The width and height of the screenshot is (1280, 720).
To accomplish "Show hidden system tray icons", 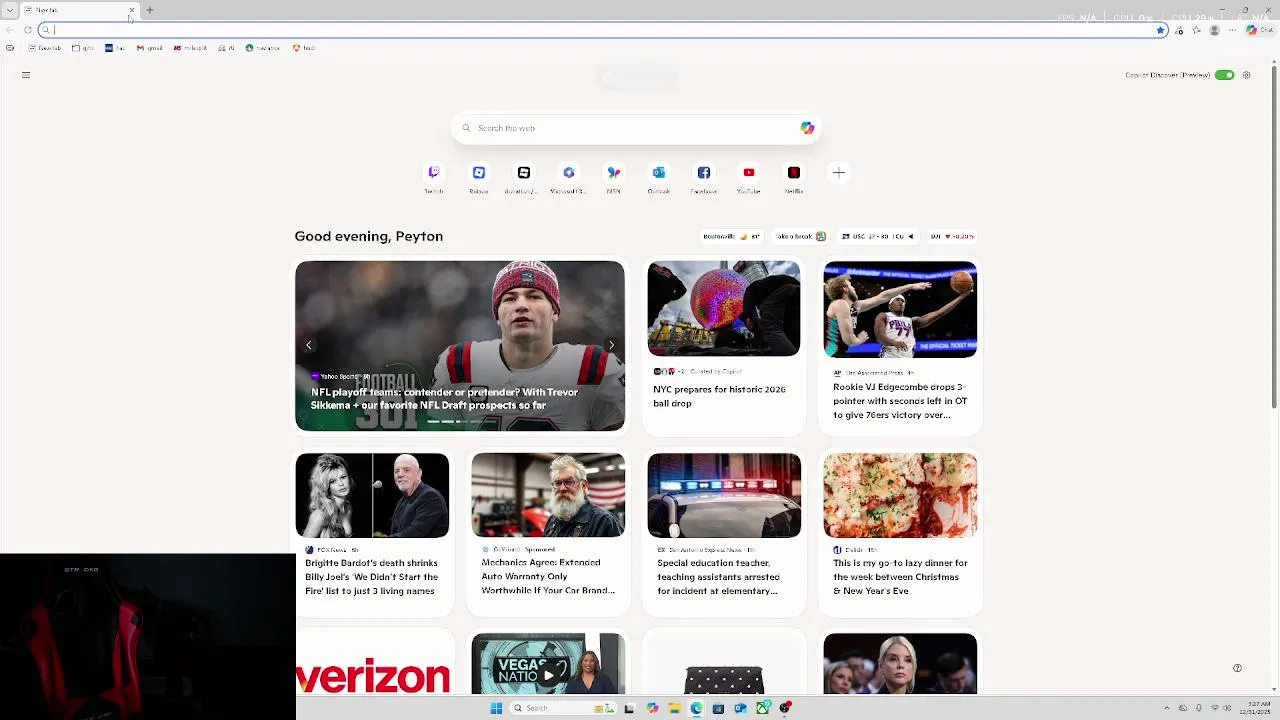I will [x=1169, y=708].
